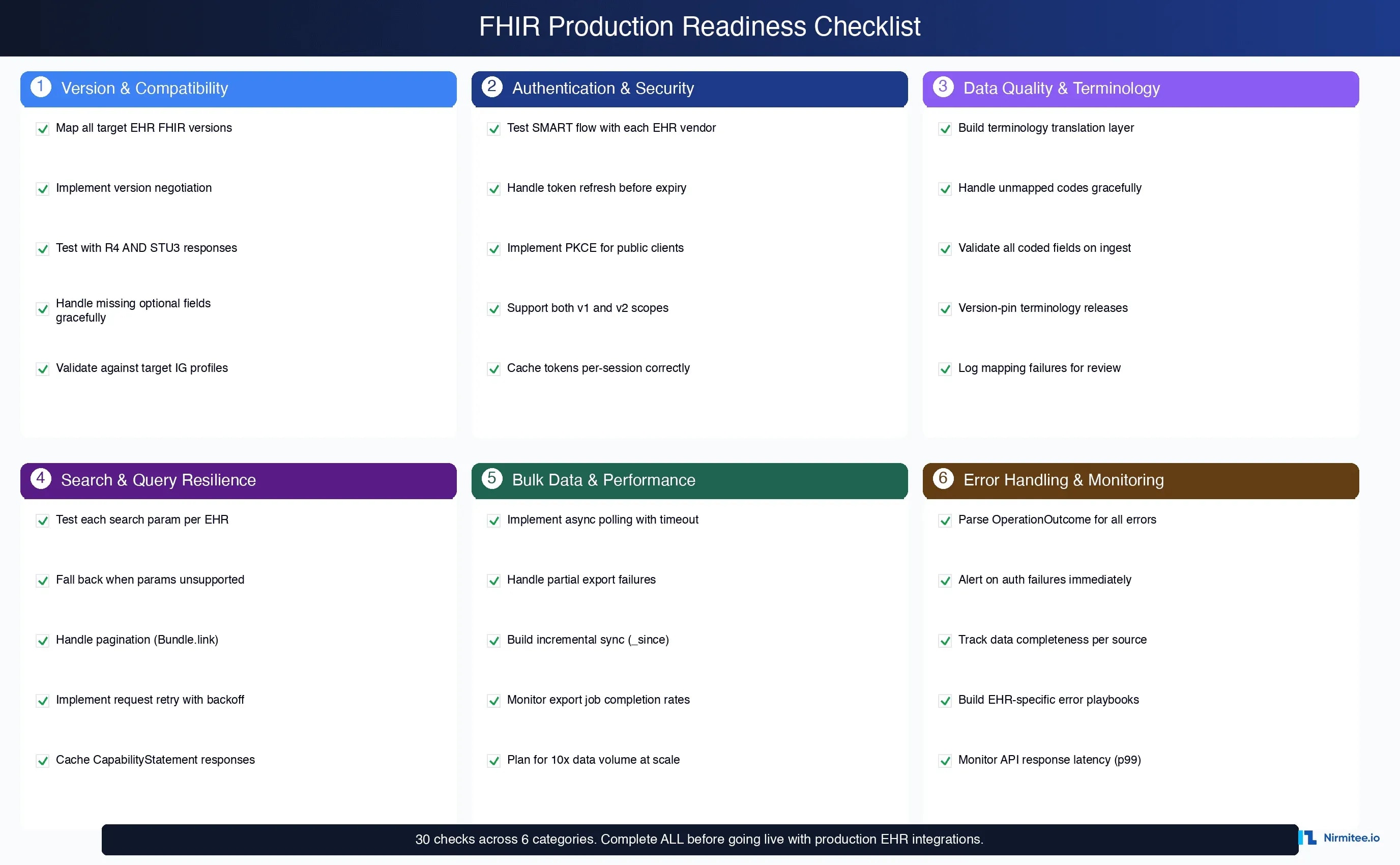
Task: Toggle checkbox for Implement PKCE for public clients
Action: point(493,249)
